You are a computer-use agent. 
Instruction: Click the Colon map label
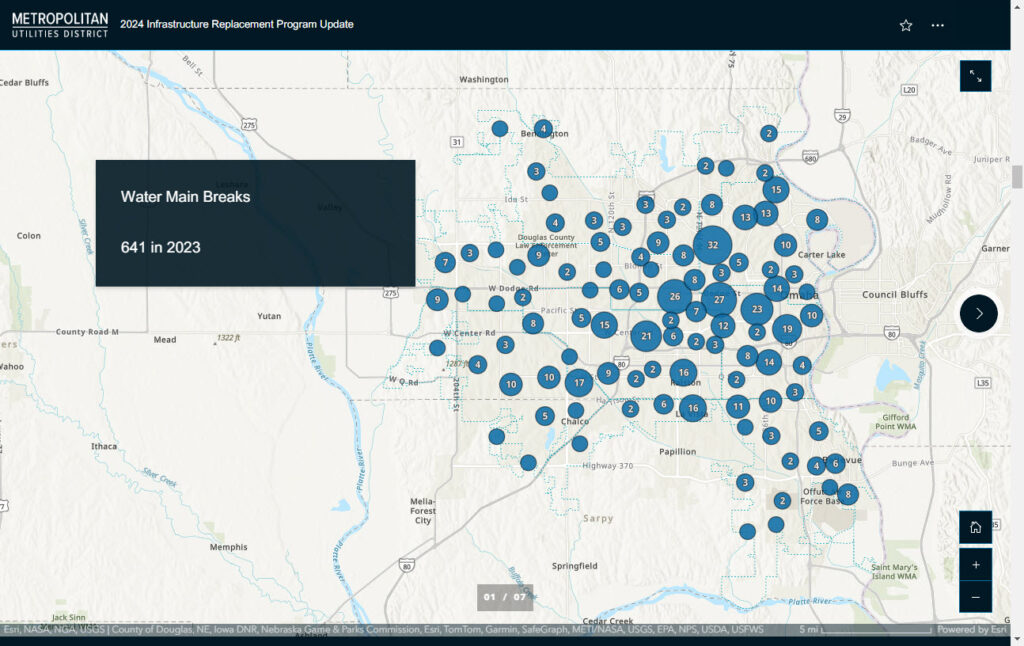click(29, 236)
